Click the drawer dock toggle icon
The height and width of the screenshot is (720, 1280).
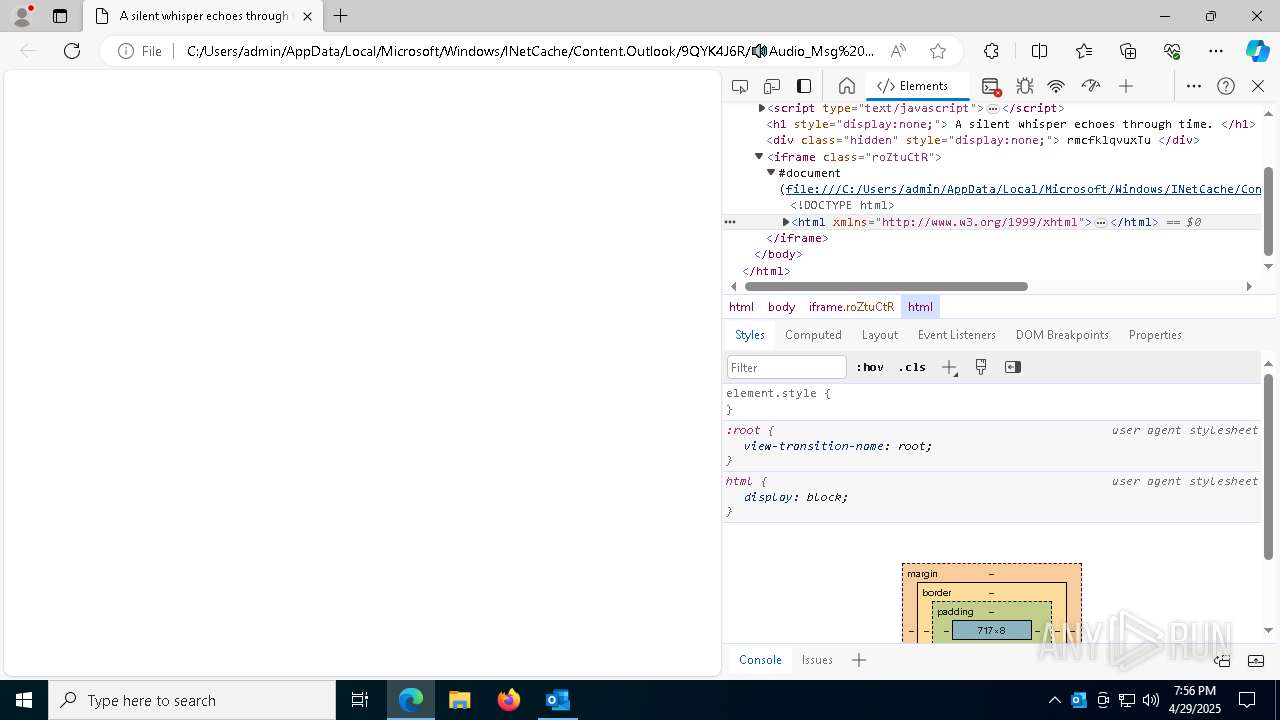1222,660
